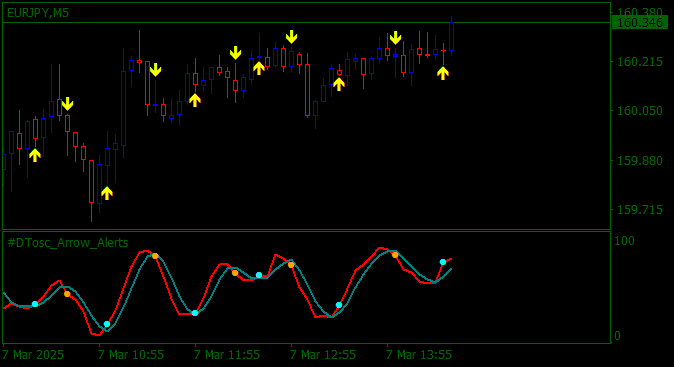674x367 pixels.
Task: Select the rightmost cyan dot on oscillator
Action: point(443,262)
